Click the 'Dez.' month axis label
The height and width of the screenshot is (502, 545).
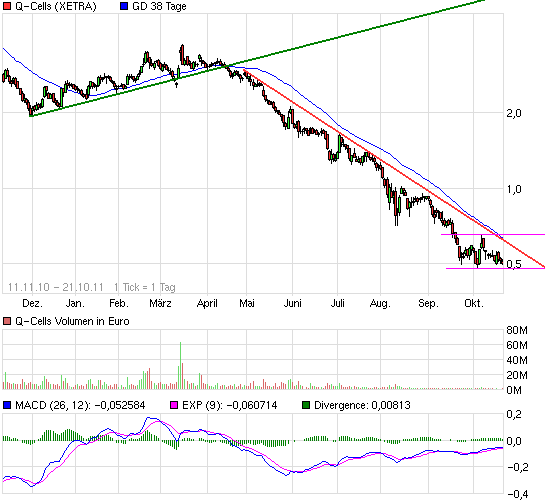pyautogui.click(x=32, y=303)
